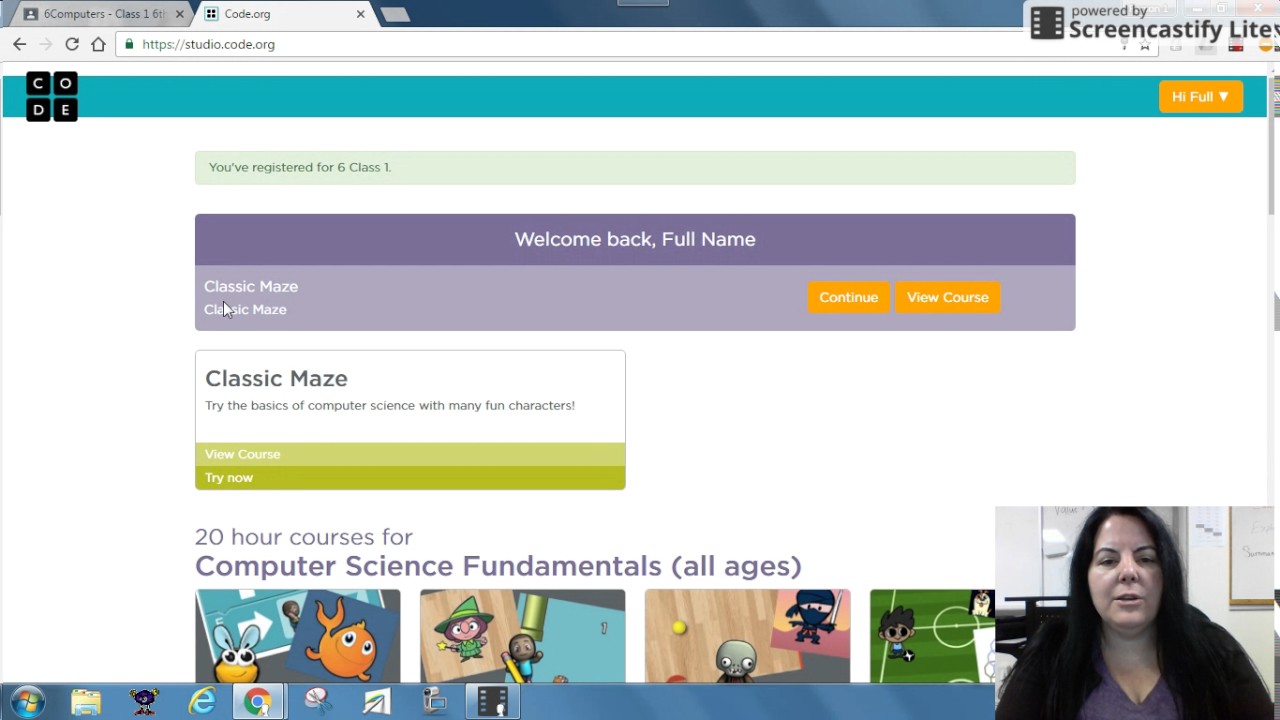
Task: Launch Internet Explorer from taskbar
Action: 202,702
